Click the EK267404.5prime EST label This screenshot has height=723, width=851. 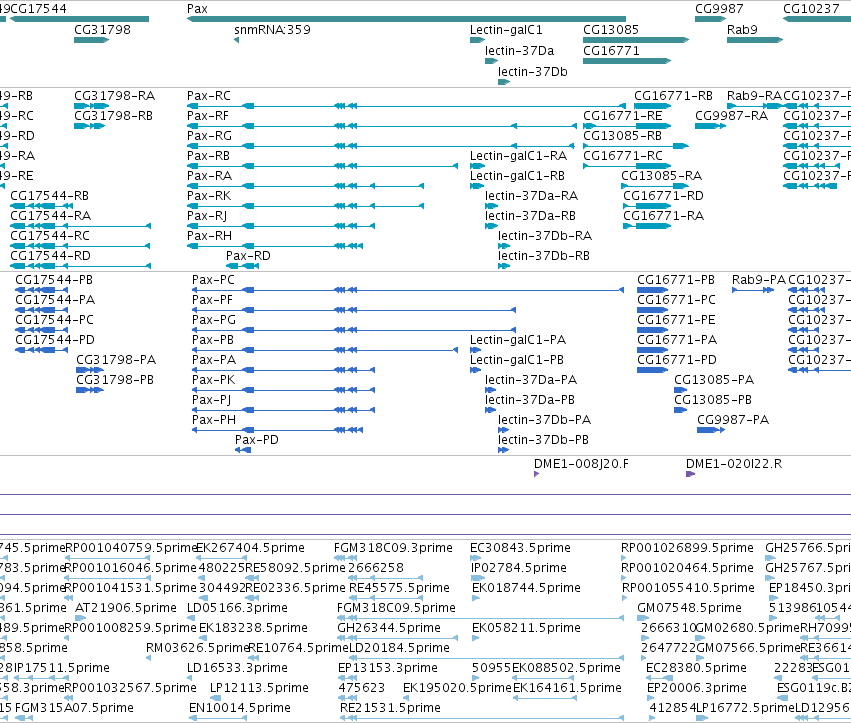click(x=250, y=548)
